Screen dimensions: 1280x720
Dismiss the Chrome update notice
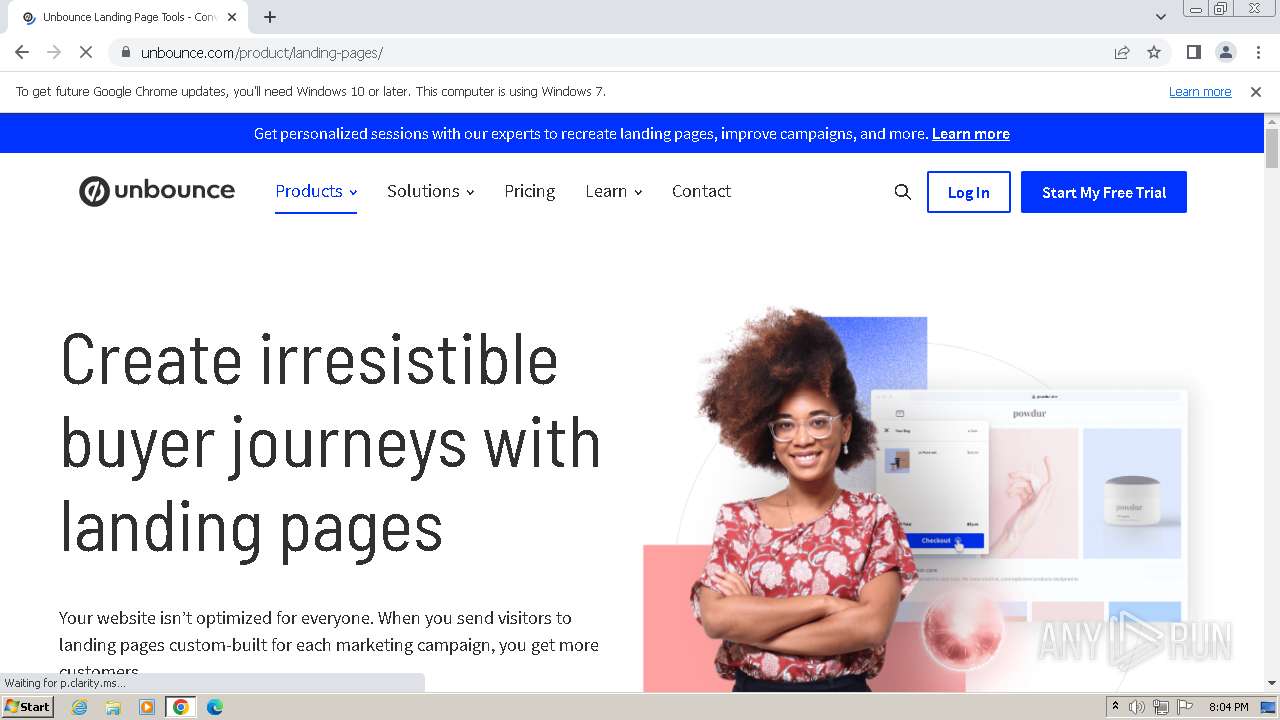click(1256, 91)
